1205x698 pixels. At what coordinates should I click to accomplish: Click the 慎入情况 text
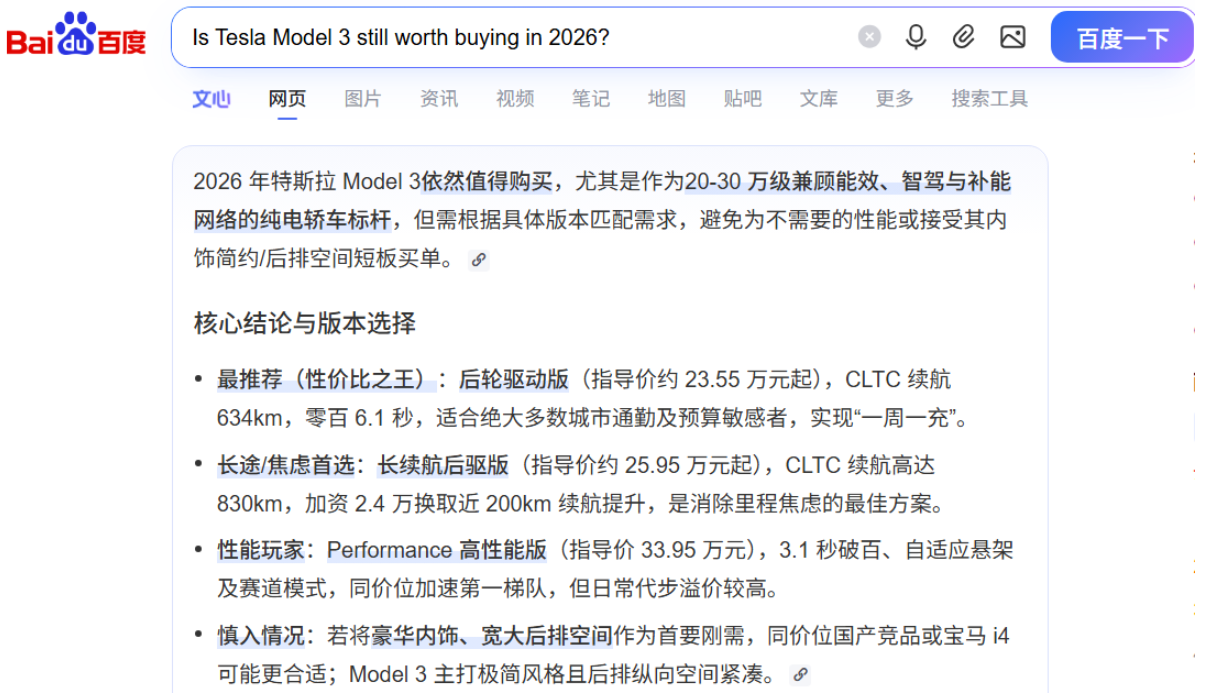pos(261,636)
